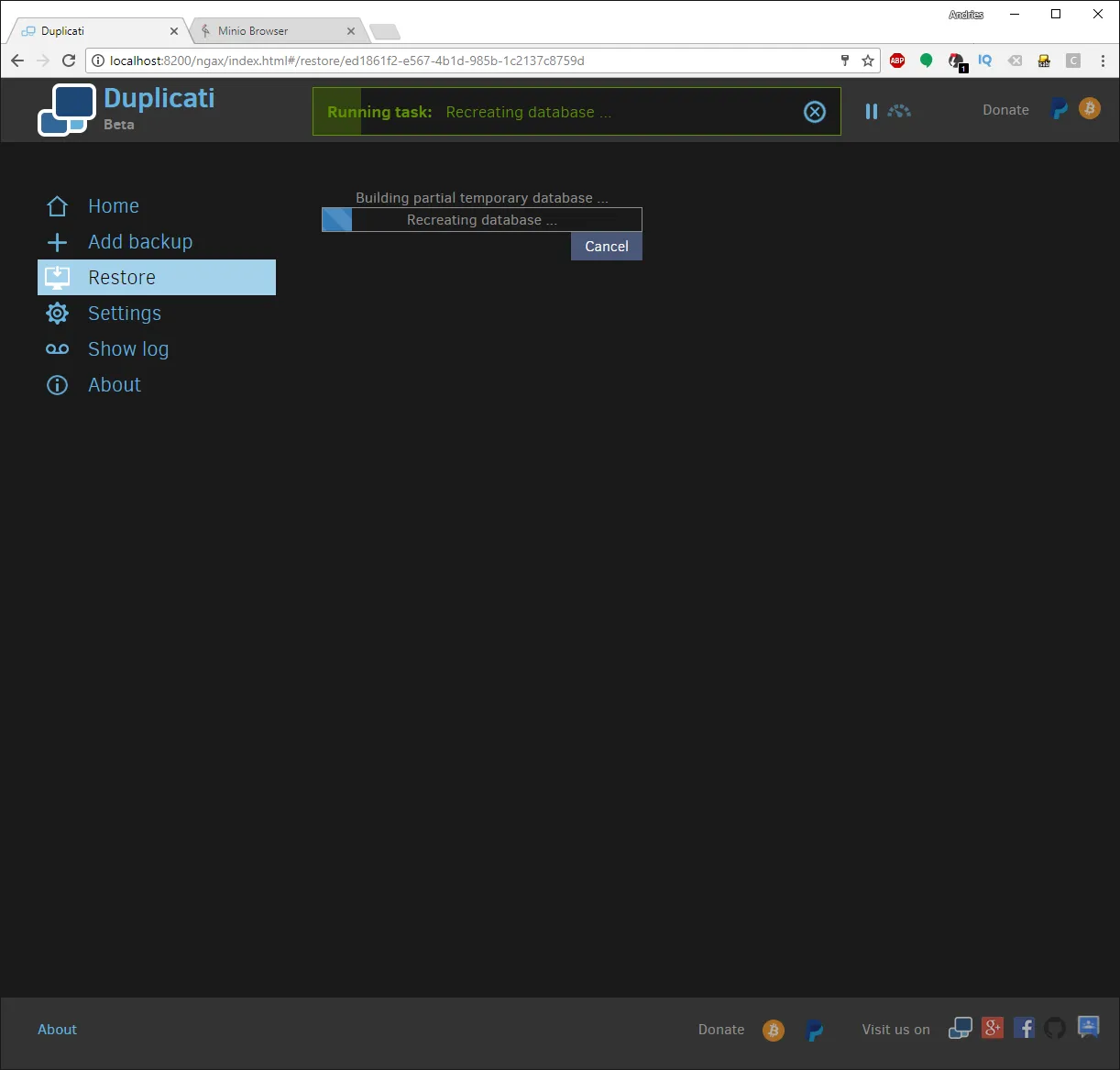The height and width of the screenshot is (1070, 1120).
Task: Bookmark this page with star icon
Action: [868, 61]
